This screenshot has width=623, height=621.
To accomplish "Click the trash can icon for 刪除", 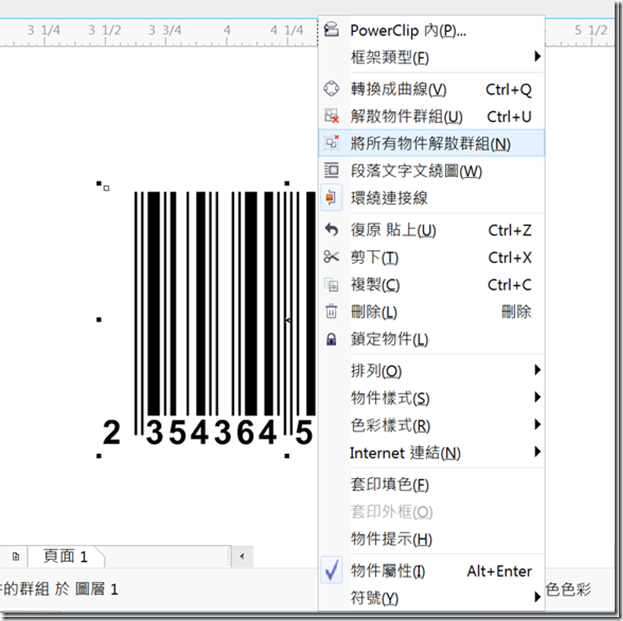I will (331, 311).
